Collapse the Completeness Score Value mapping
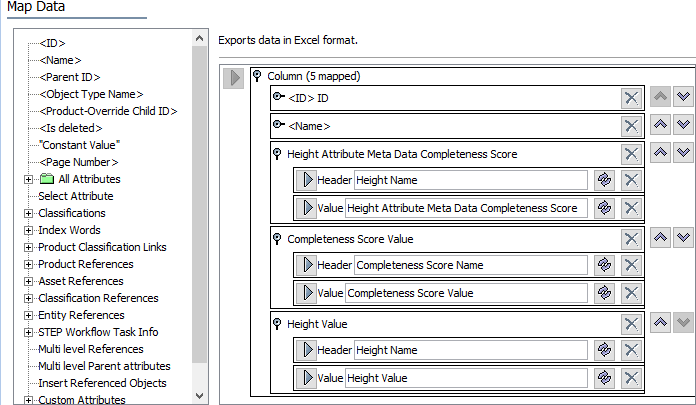The width and height of the screenshot is (696, 405). (x=277, y=238)
